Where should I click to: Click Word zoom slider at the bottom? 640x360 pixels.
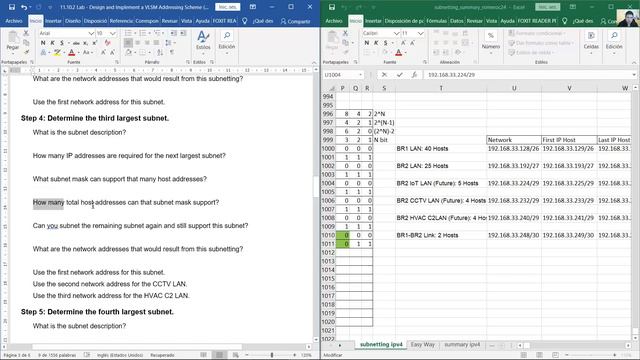tap(272, 355)
